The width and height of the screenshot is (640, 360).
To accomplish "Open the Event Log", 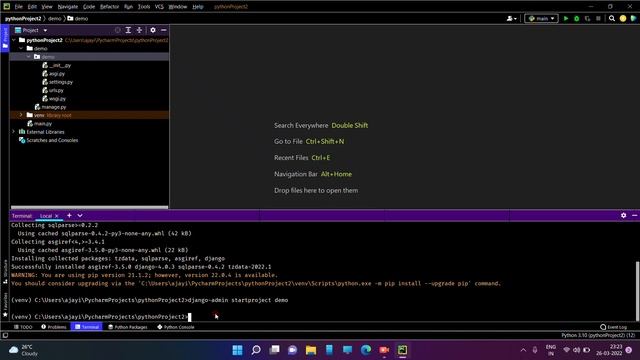I will (613, 327).
